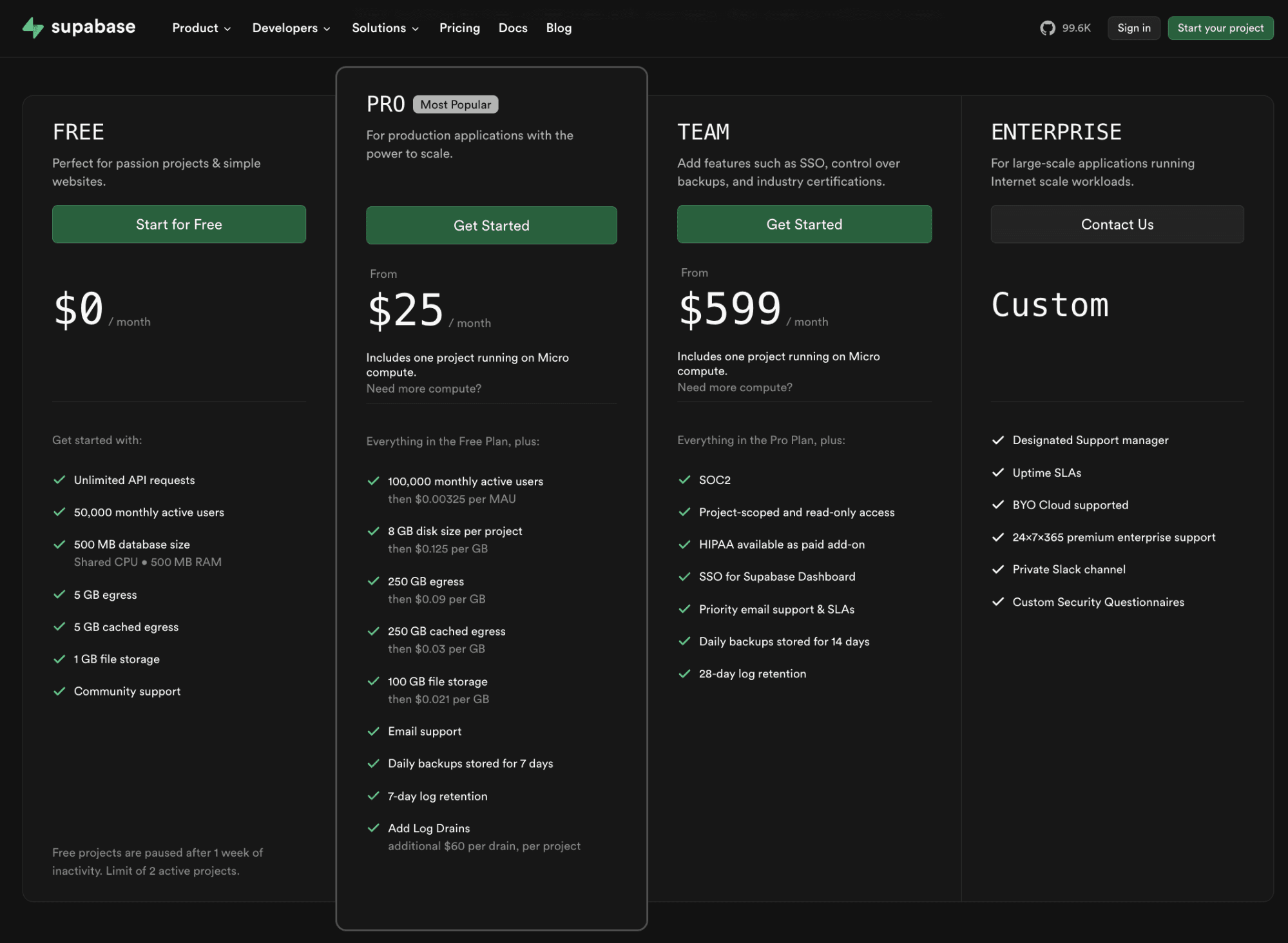Open the Docs navigation link

(513, 28)
